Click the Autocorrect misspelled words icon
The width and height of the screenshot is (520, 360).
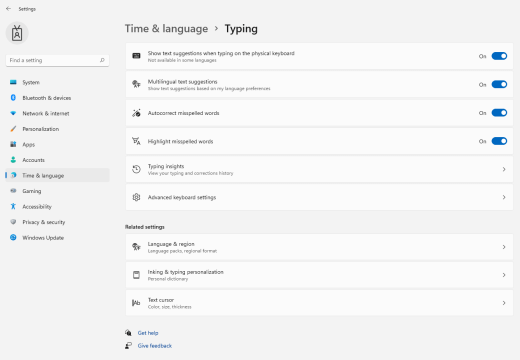pos(136,113)
